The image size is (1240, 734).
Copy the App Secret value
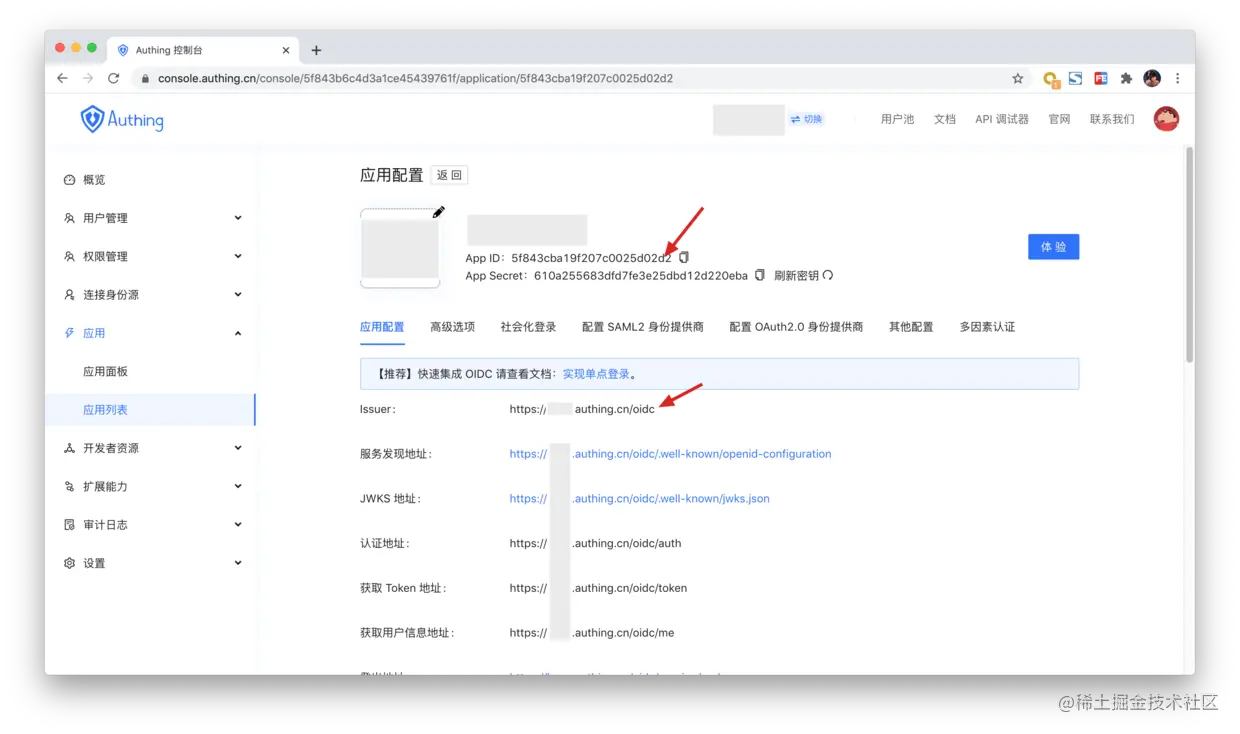pyautogui.click(x=760, y=275)
